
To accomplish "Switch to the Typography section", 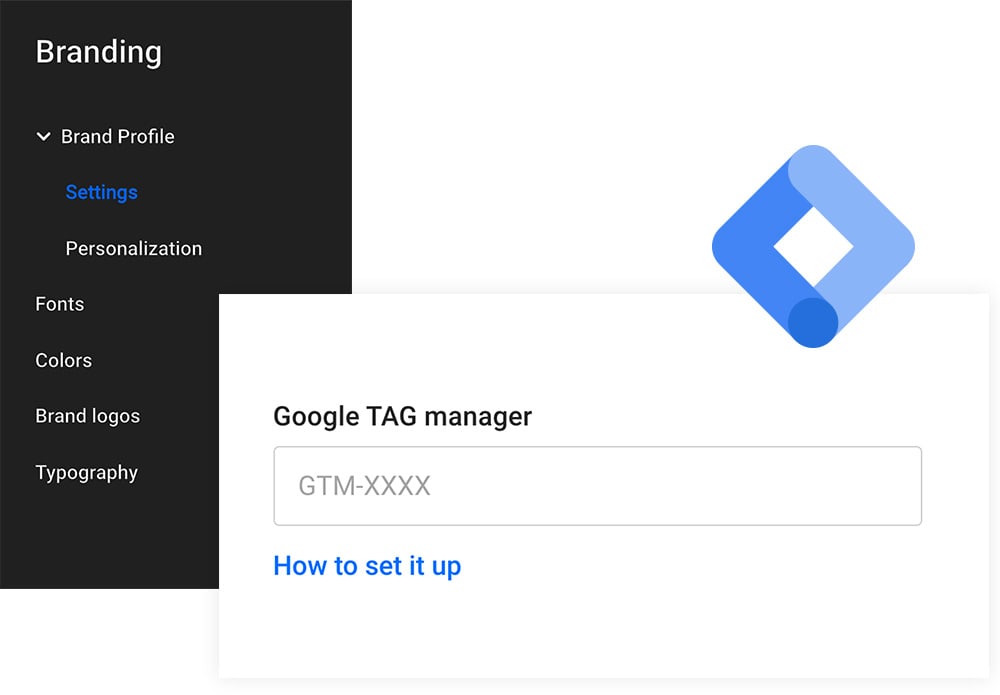I will click(x=86, y=472).
